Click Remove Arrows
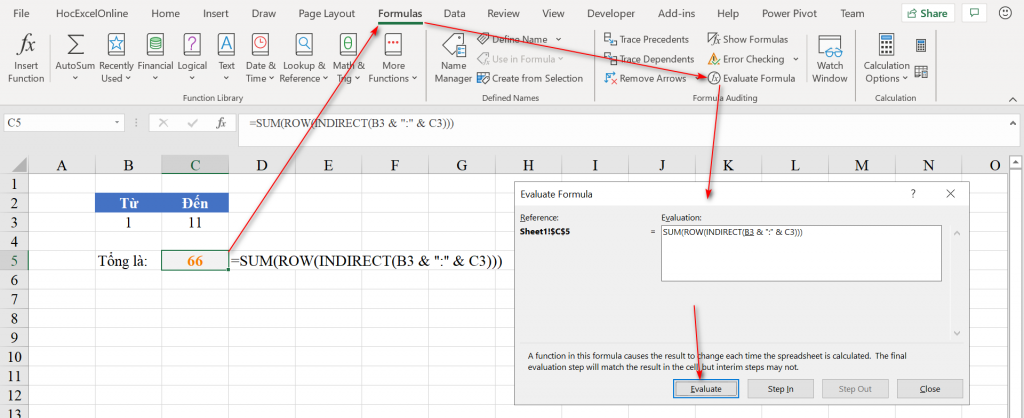Image resolution: width=1024 pixels, height=418 pixels. tap(645, 78)
